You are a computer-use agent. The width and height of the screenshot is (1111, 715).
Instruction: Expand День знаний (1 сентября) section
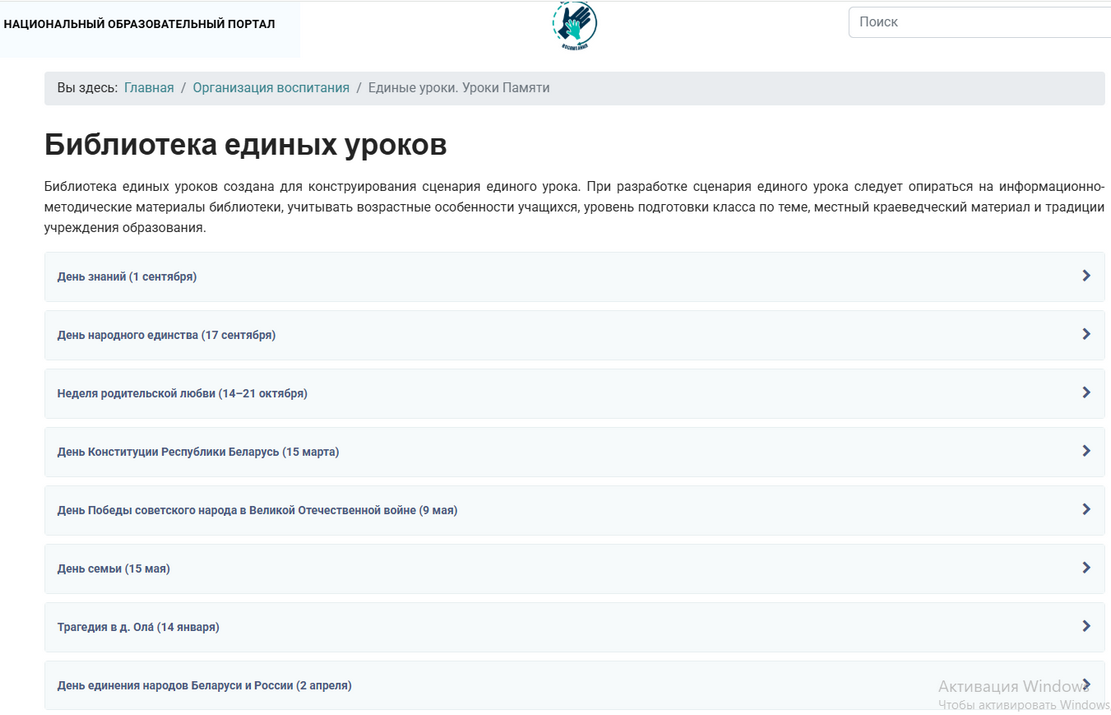pos(127,277)
